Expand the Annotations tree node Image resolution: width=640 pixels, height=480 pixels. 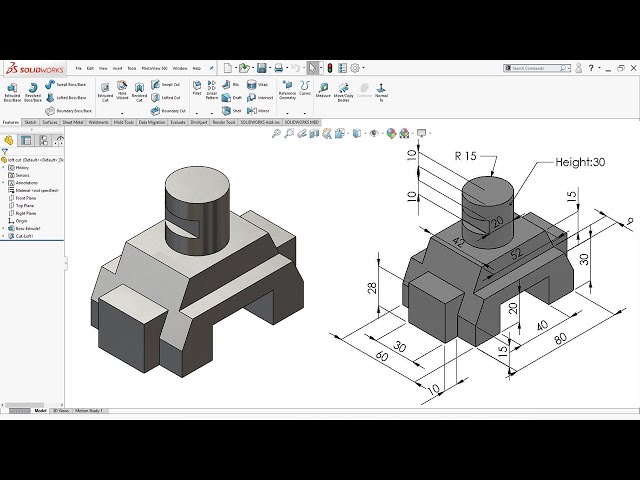point(4,183)
